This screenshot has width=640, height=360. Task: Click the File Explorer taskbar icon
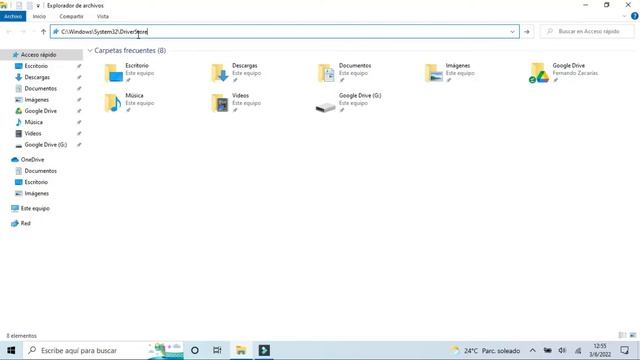tap(241, 350)
